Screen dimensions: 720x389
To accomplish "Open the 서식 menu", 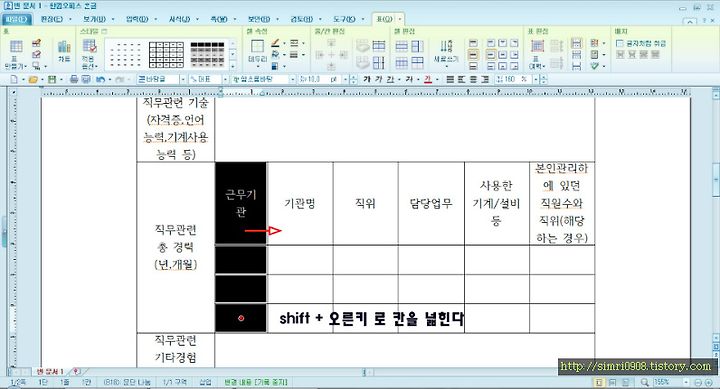I will coord(179,19).
